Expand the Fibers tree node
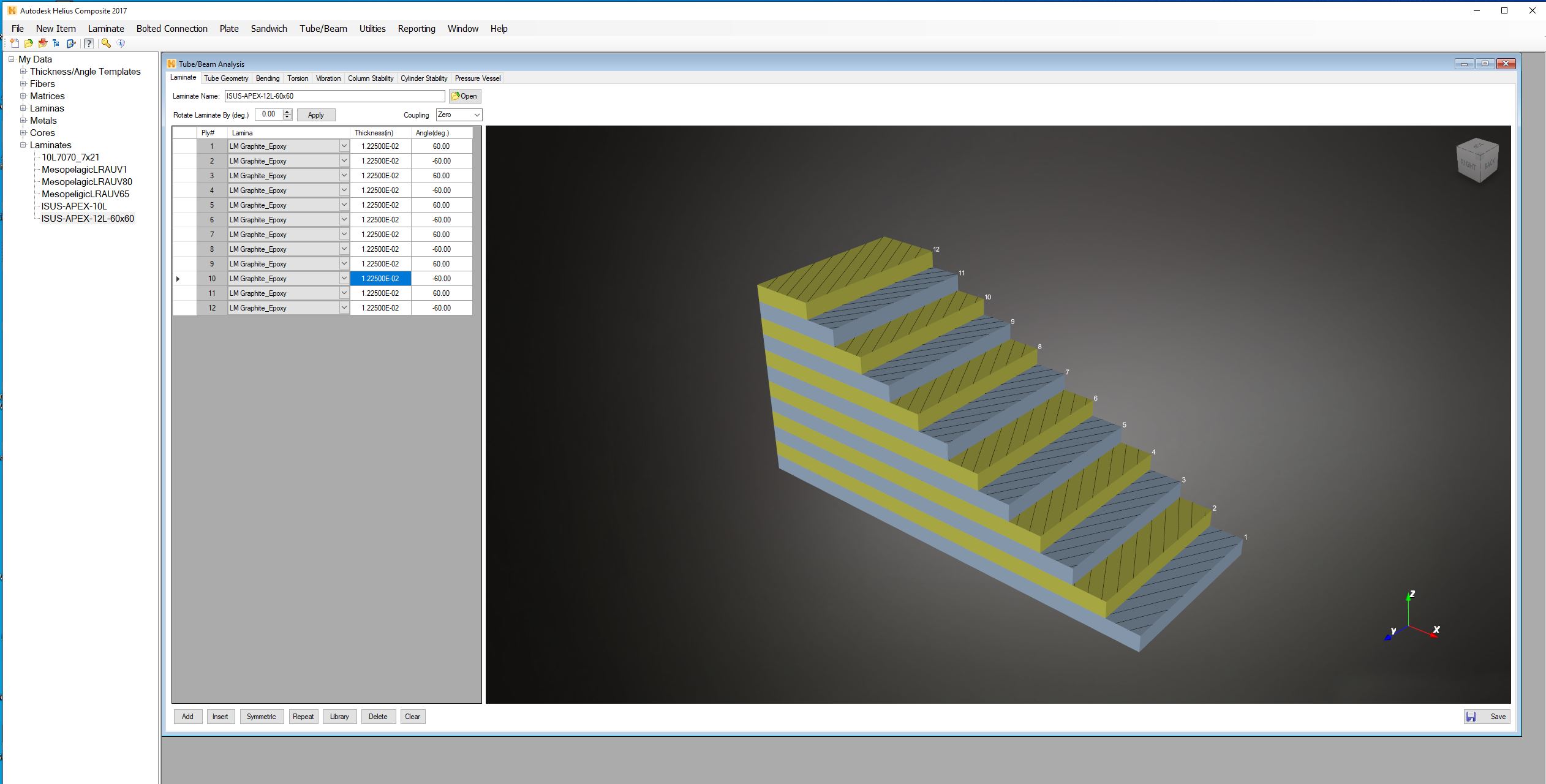 (23, 84)
